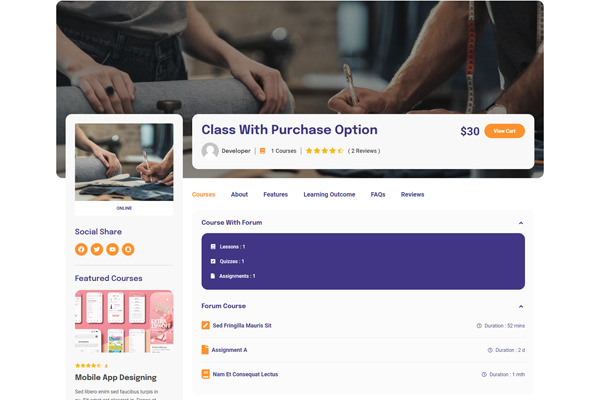Select the Learning Outcome tab

[x=329, y=194]
